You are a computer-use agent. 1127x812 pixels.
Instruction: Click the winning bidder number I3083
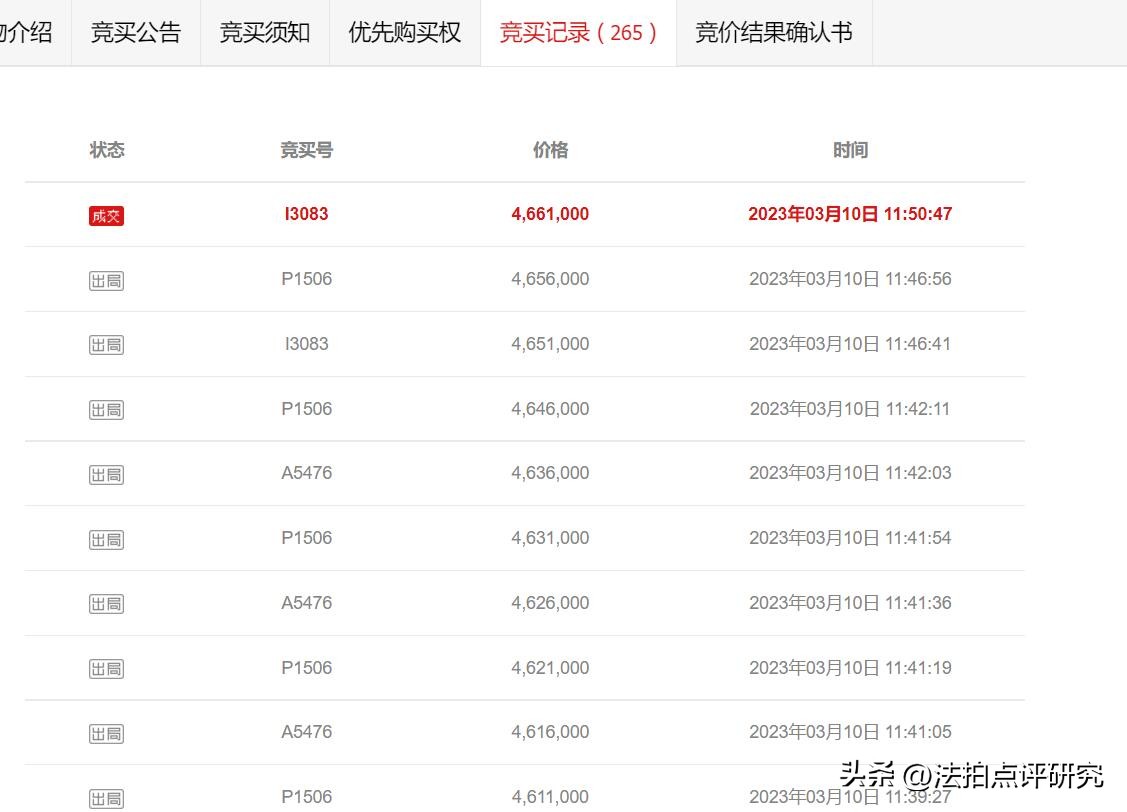(x=306, y=214)
